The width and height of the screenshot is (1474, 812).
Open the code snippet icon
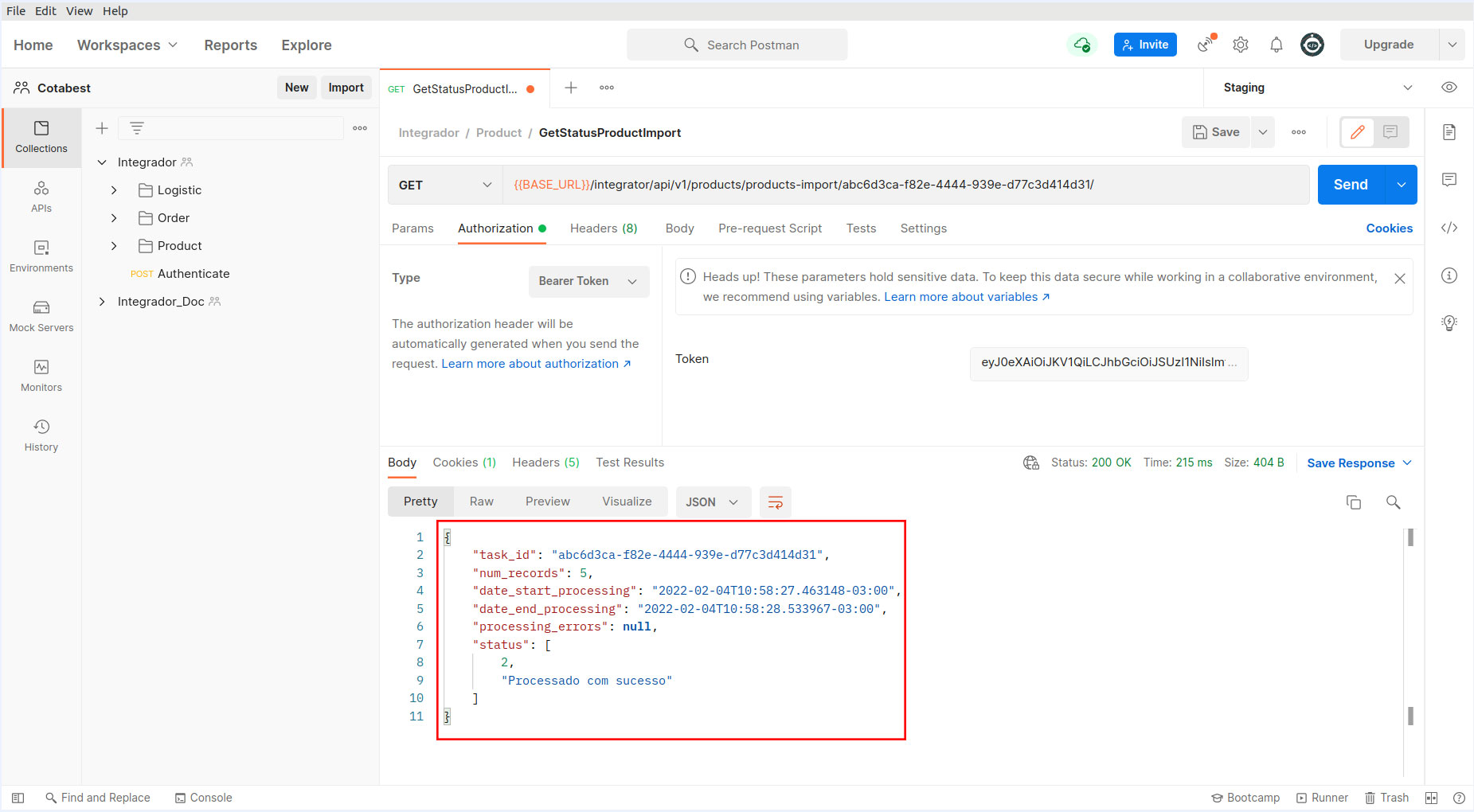(x=1449, y=228)
